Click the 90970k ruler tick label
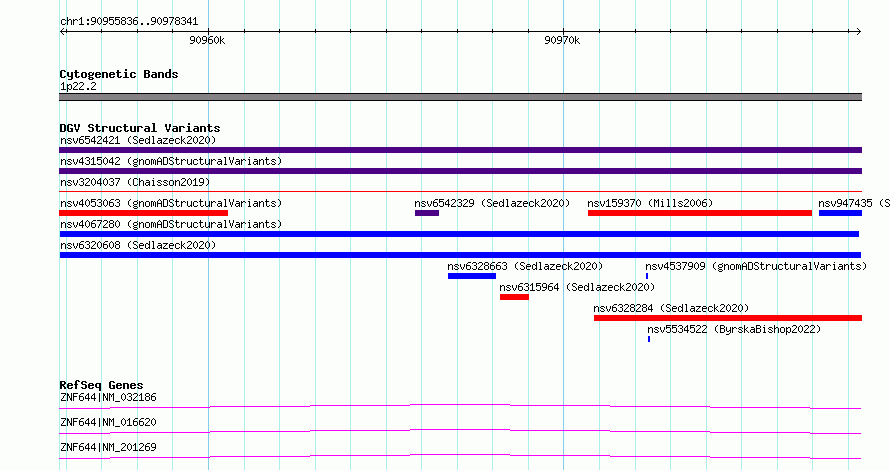The height and width of the screenshot is (470, 890). click(562, 40)
